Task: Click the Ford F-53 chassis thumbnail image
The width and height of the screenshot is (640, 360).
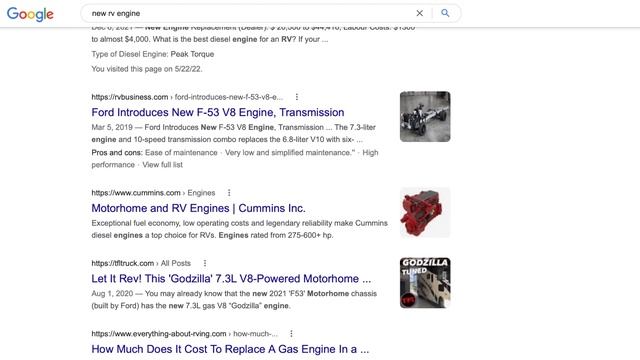Action: point(425,117)
